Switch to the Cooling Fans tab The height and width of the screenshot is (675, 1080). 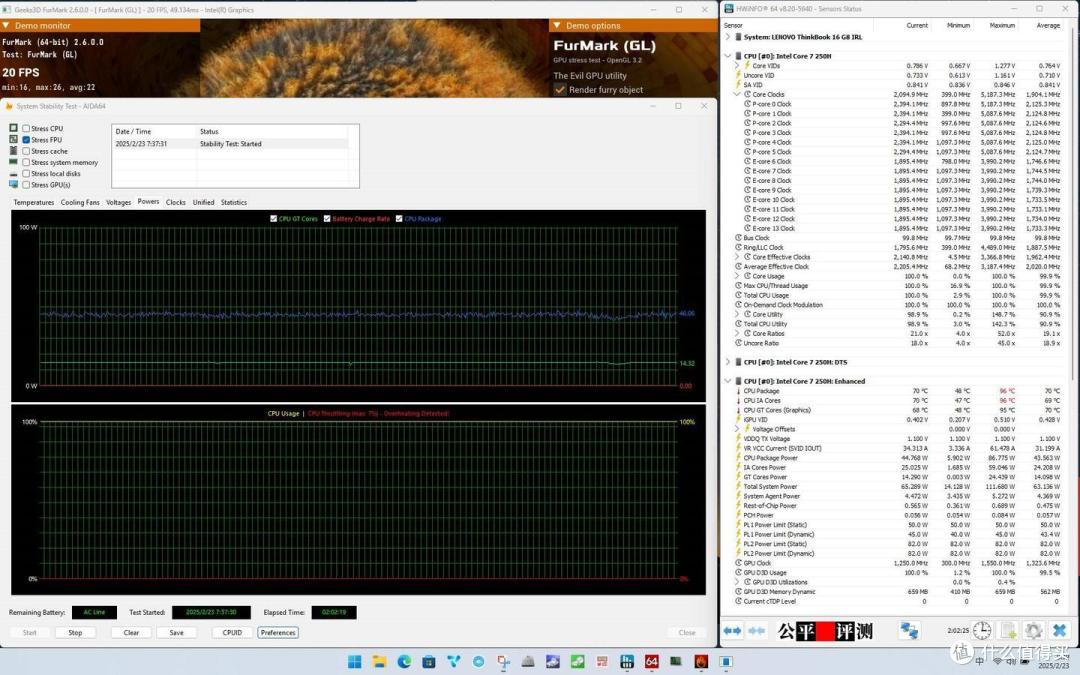click(80, 202)
